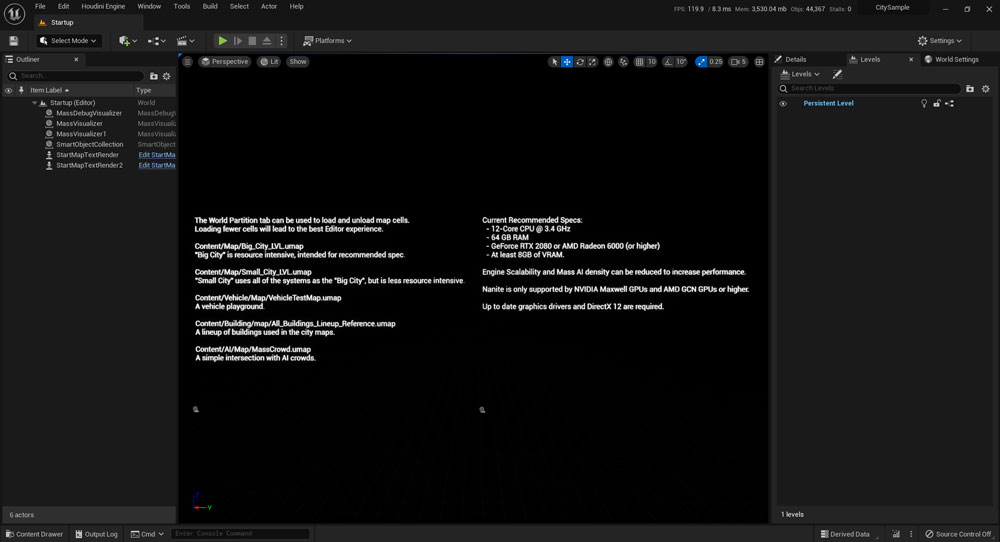This screenshot has width=1000, height=542.
Task: Save the current level with floppy icon
Action: coord(13,41)
